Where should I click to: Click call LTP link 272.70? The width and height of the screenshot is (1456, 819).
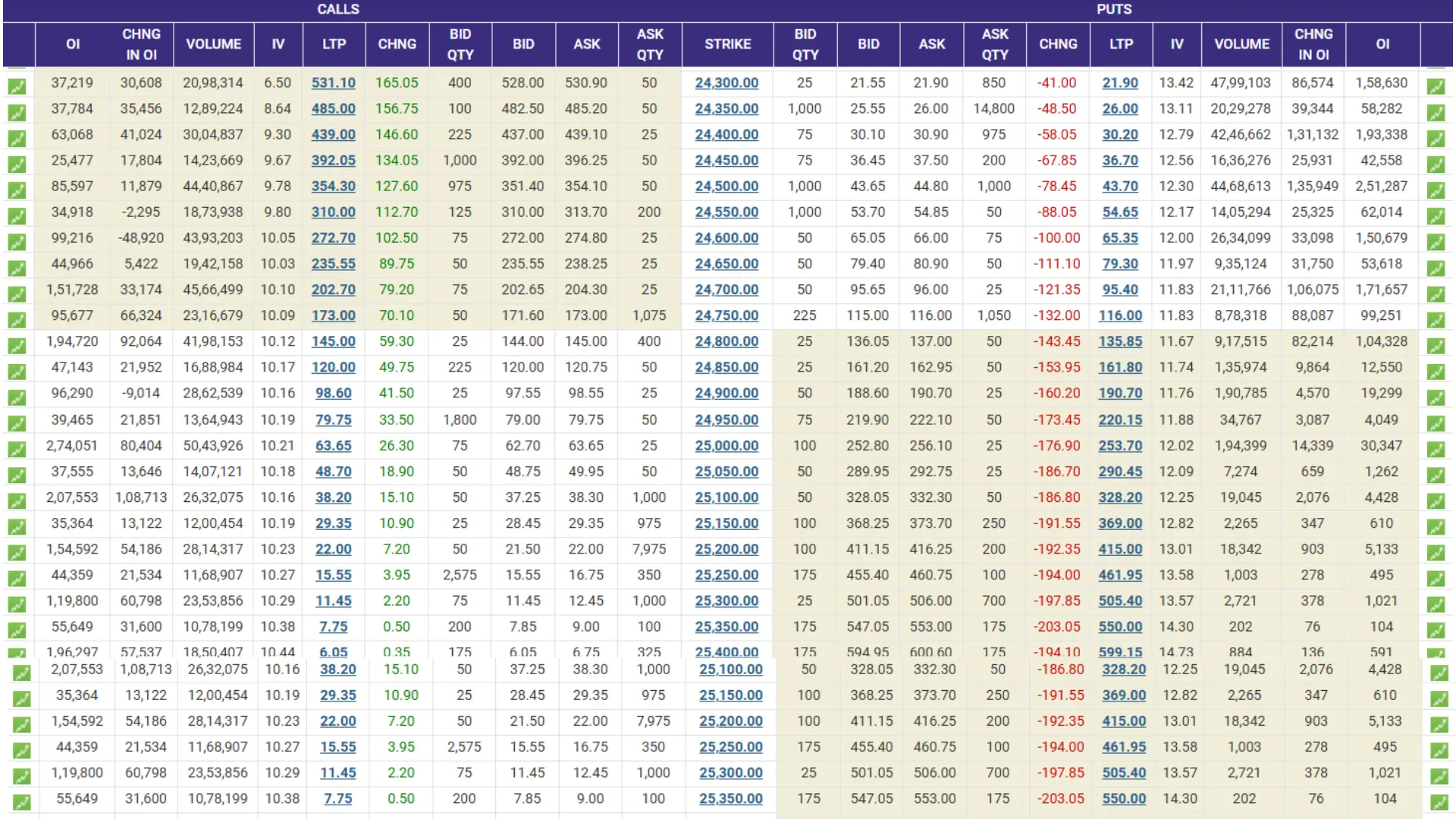click(333, 237)
